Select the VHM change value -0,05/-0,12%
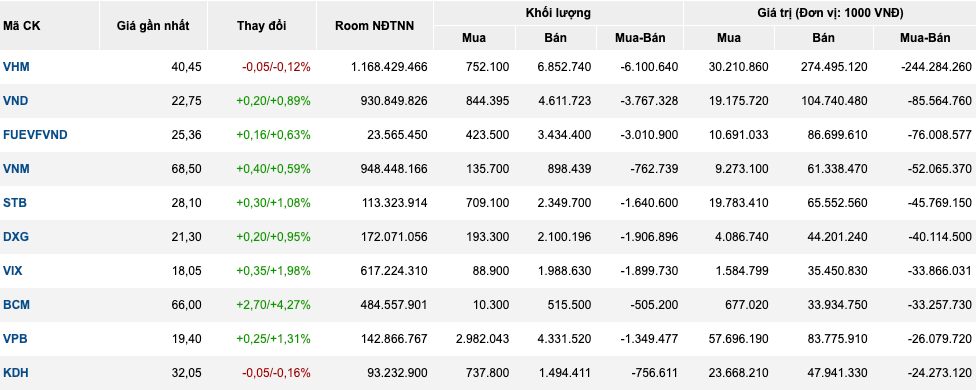976x390 pixels. (276, 67)
